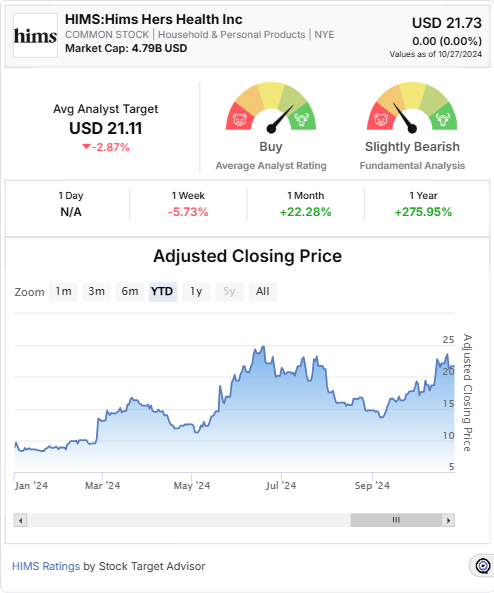
Task: Click the bull icon on analyst rating gauge
Action: [301, 120]
